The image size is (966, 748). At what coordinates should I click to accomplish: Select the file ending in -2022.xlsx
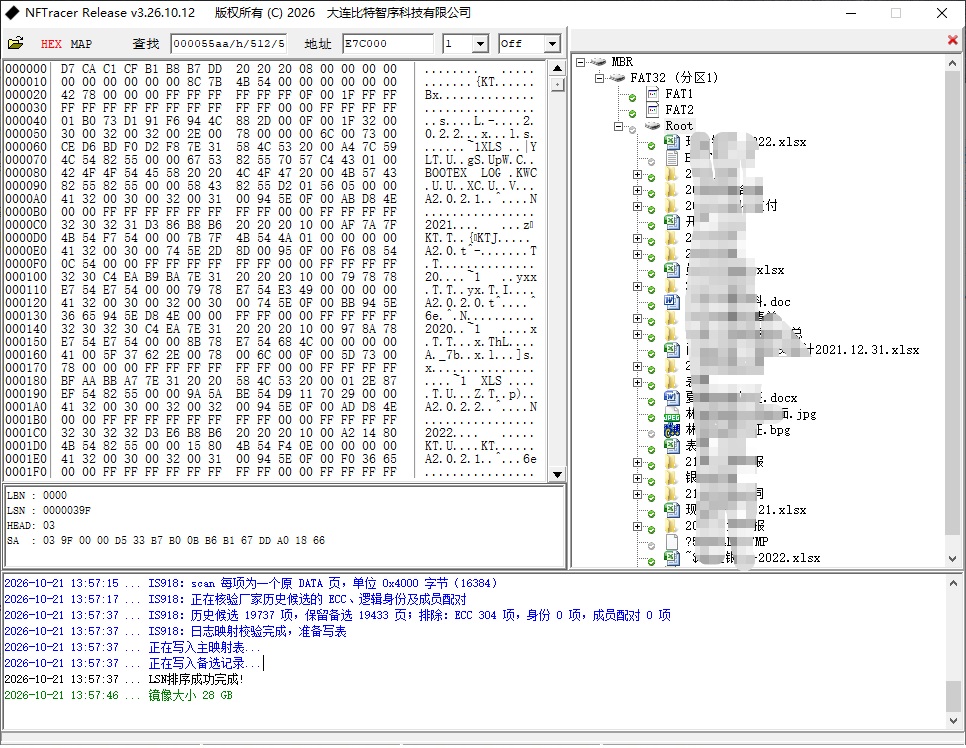pyautogui.click(x=752, y=558)
